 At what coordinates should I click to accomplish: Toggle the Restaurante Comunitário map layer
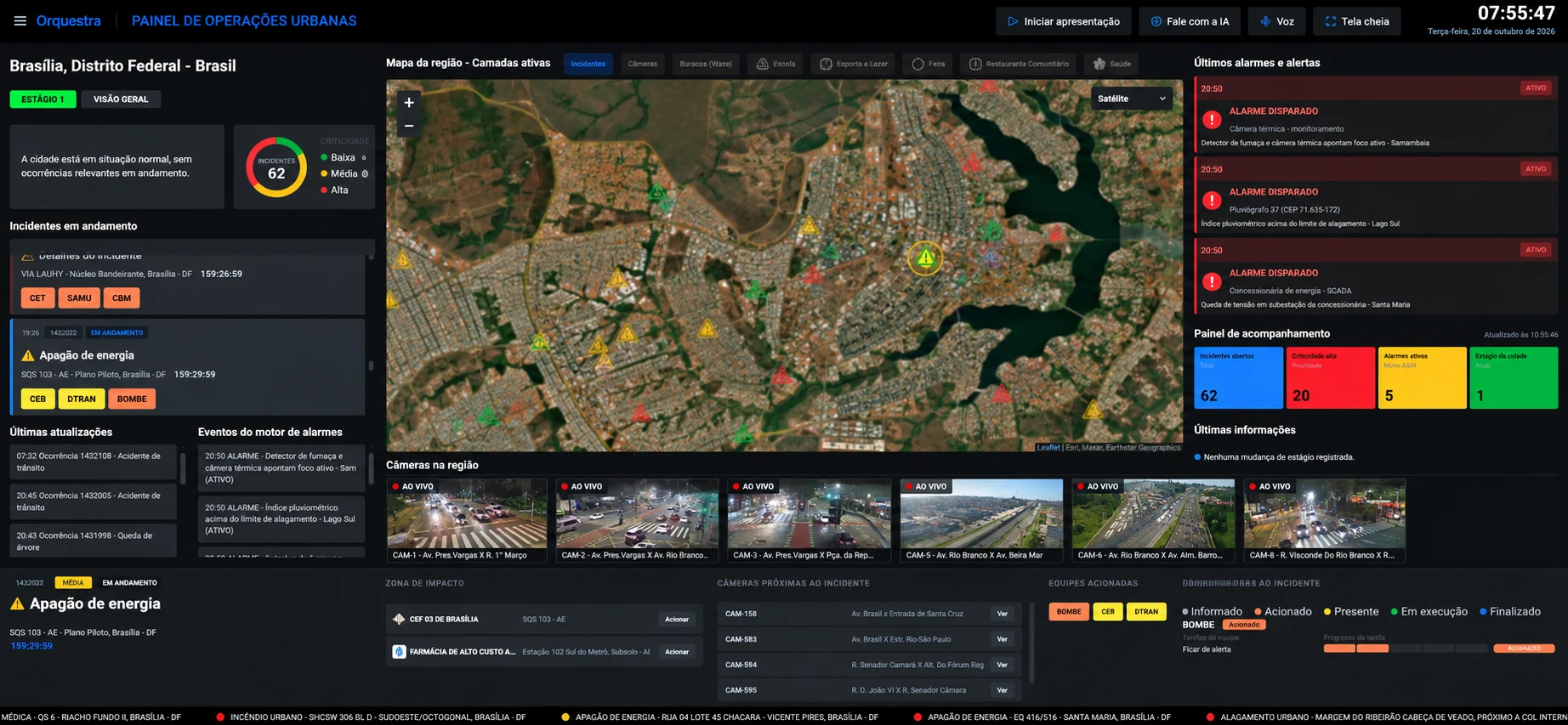(1020, 64)
